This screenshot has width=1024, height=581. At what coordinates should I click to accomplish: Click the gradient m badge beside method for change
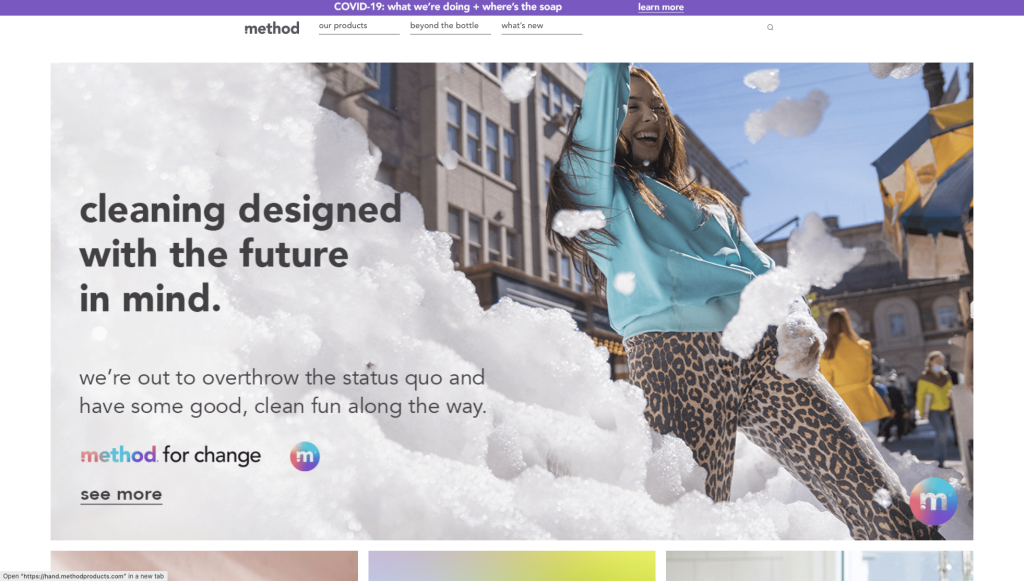pyautogui.click(x=305, y=456)
